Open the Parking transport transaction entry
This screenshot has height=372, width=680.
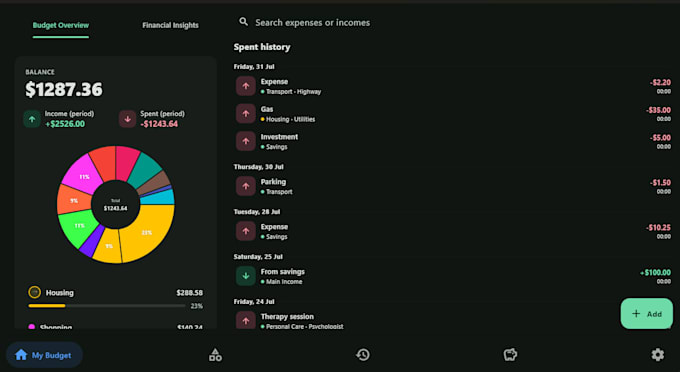pos(453,186)
